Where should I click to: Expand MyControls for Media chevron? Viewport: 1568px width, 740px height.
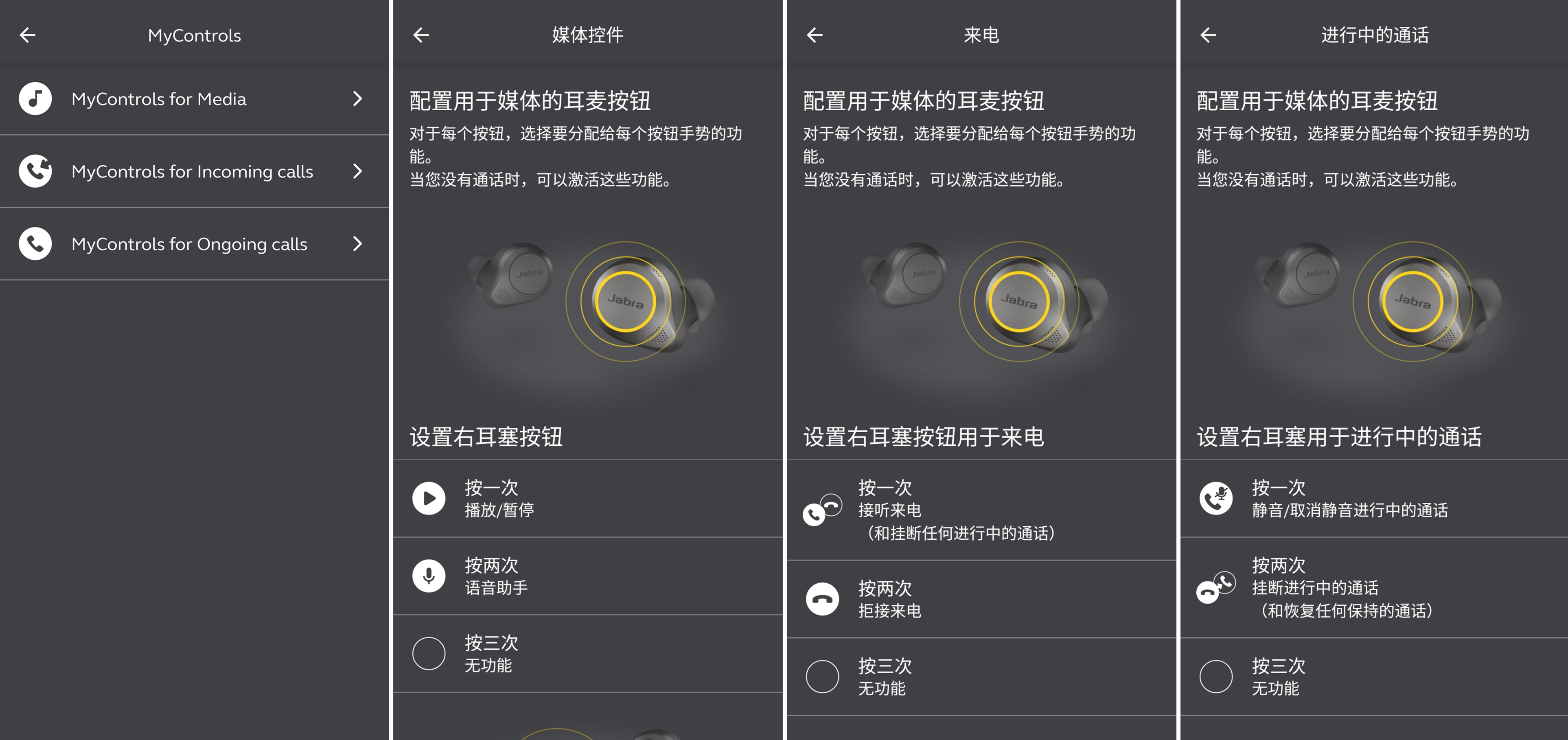pos(358,99)
